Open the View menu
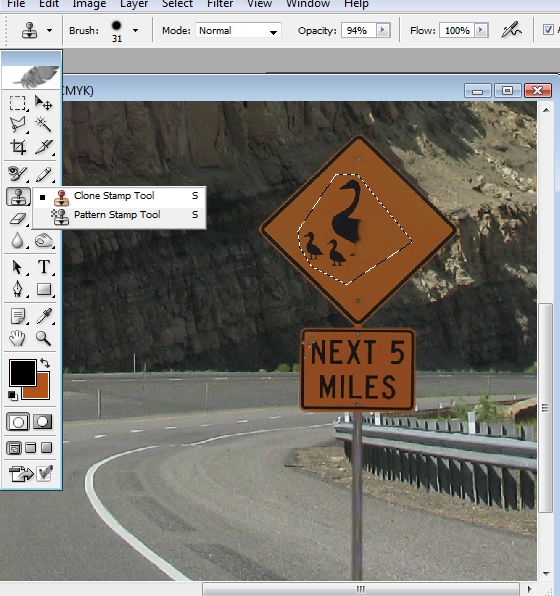 (259, 4)
